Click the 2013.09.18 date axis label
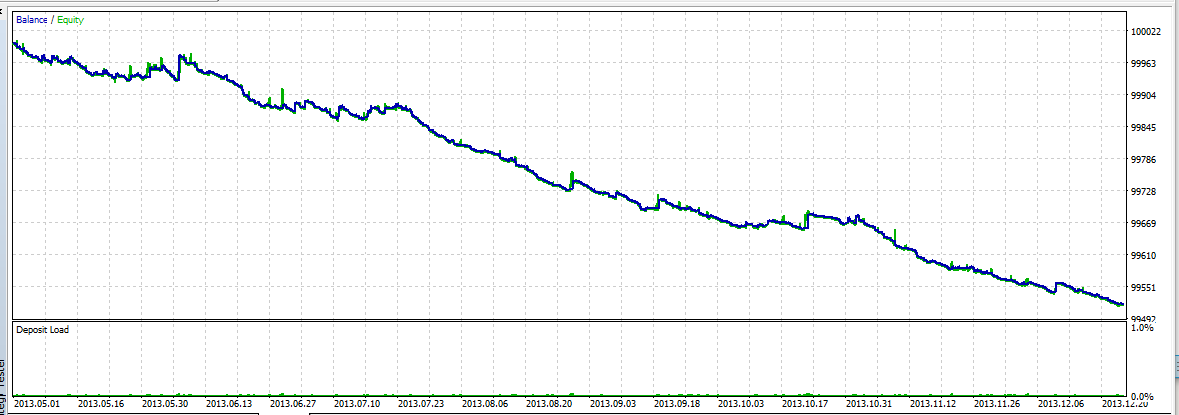Viewport: 1179px width, 415px height. [x=675, y=403]
